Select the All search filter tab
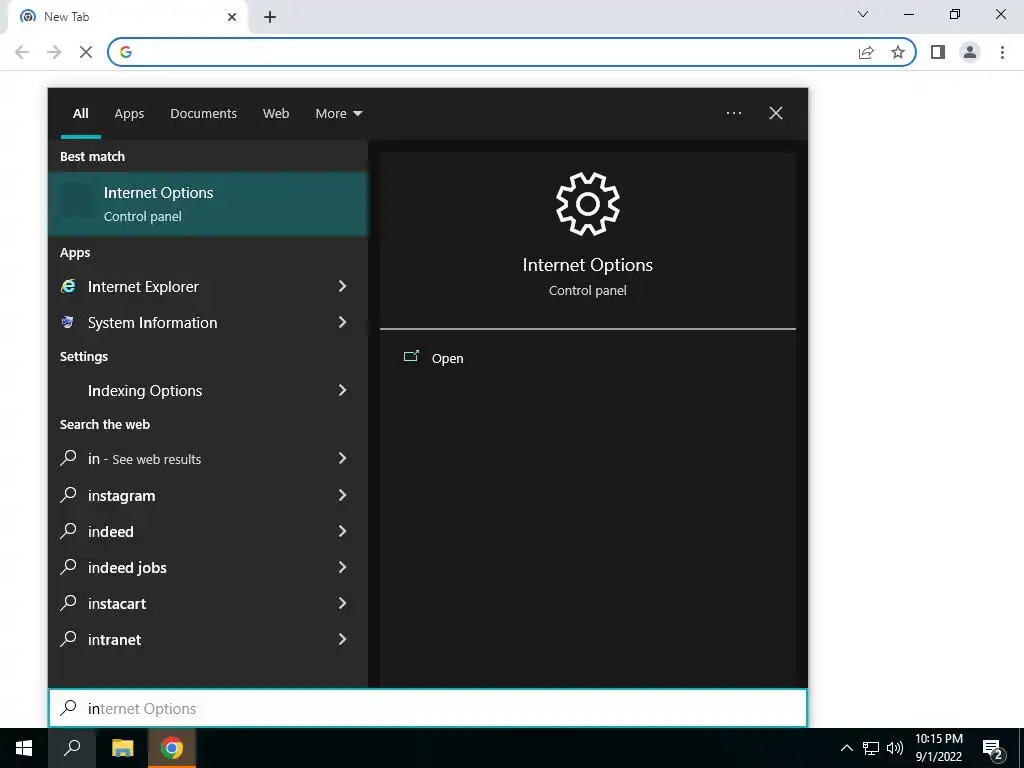 (x=80, y=114)
